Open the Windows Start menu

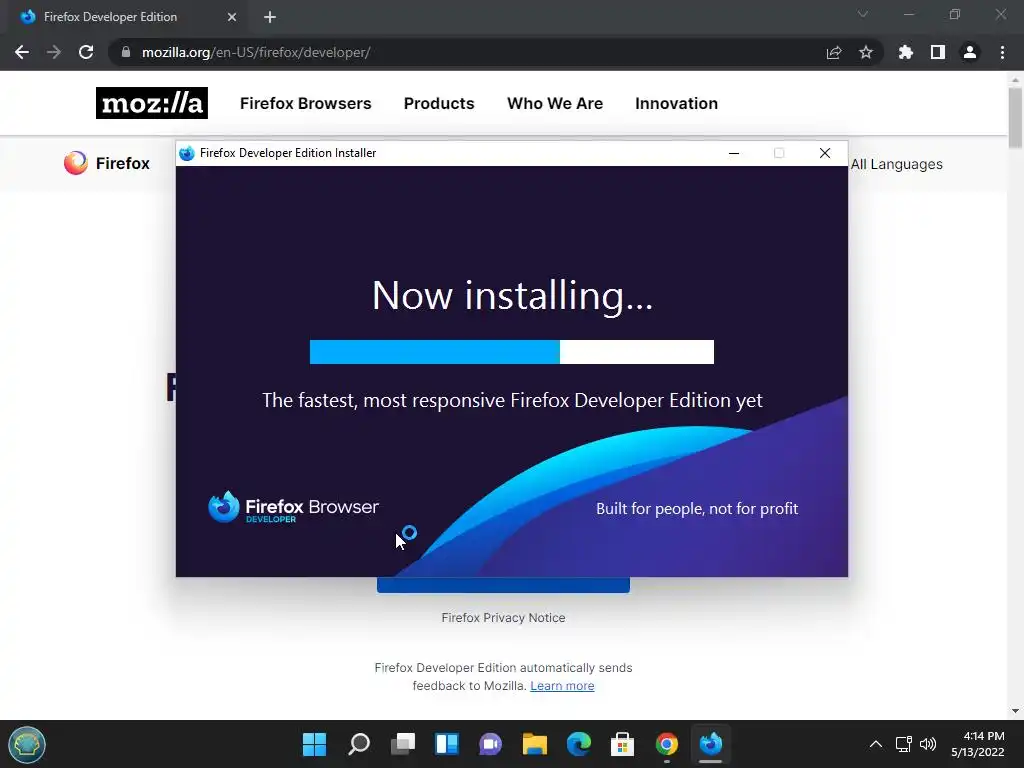pyautogui.click(x=314, y=744)
